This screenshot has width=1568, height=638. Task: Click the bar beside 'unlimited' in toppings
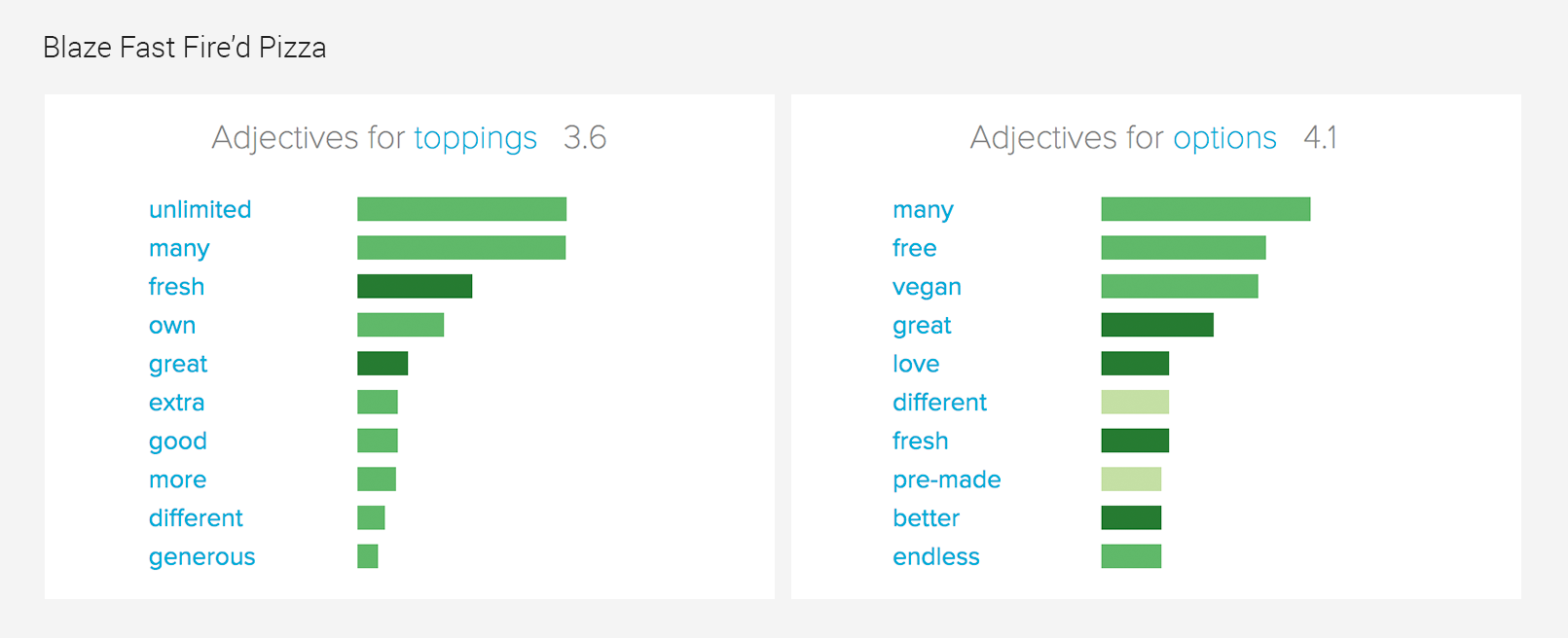click(x=461, y=209)
